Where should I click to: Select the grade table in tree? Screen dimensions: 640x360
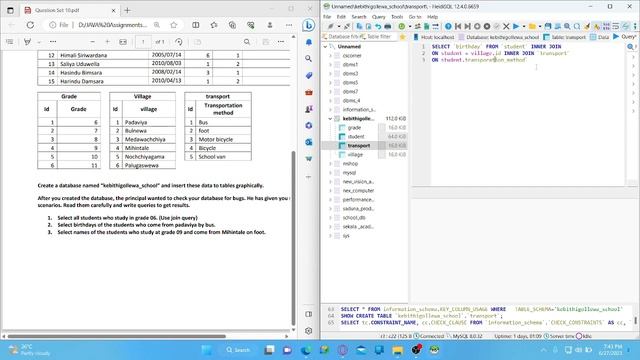pyautogui.click(x=354, y=127)
